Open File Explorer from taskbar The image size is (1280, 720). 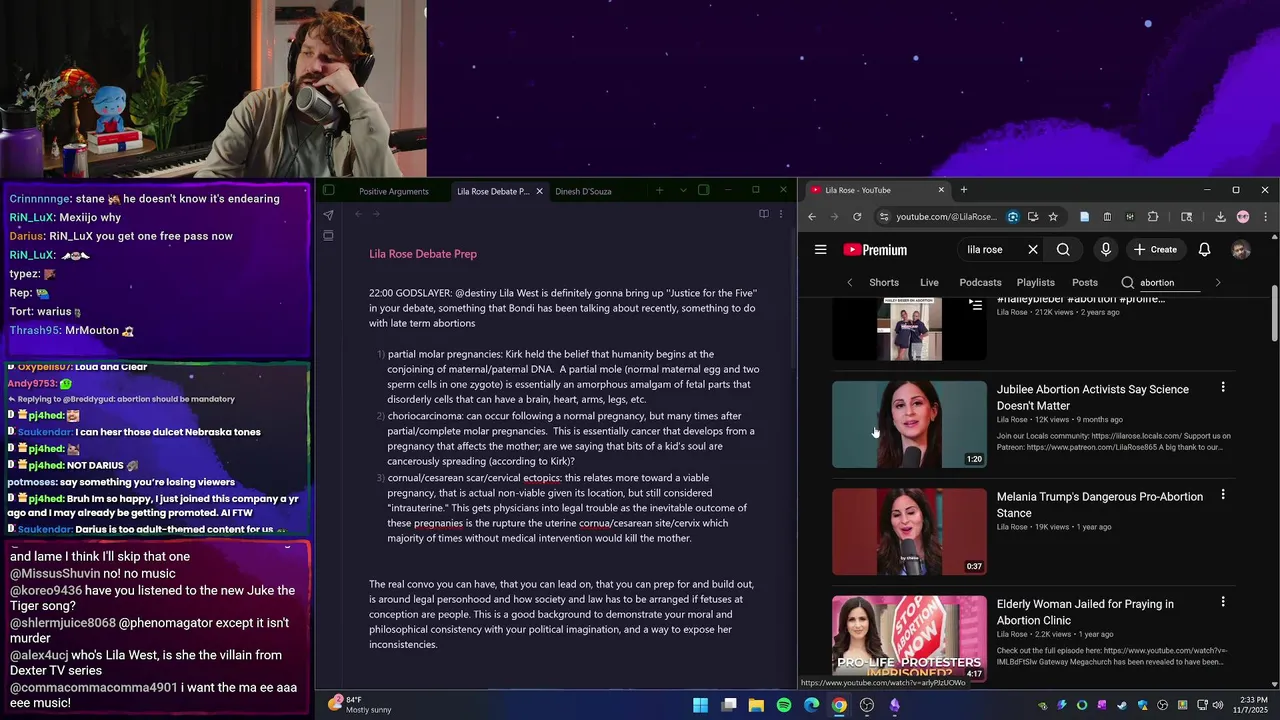(x=756, y=705)
